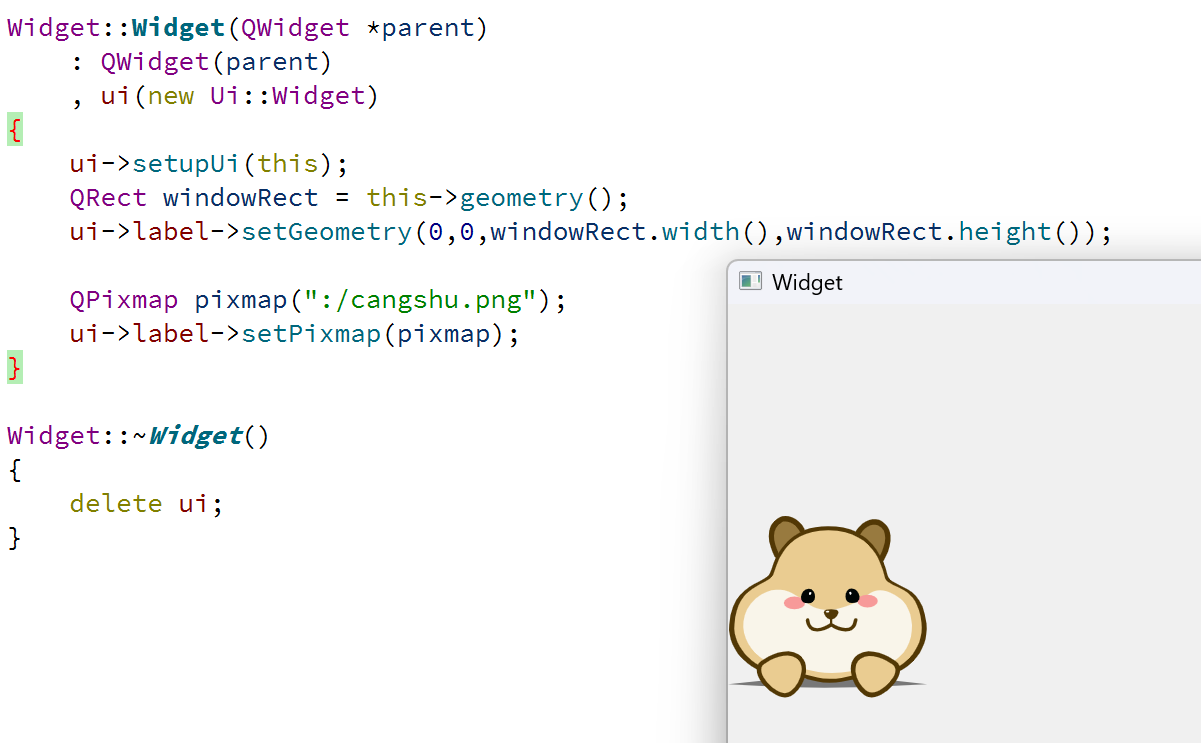Click the Widget window title bar icon
Viewport: 1201px width, 743px height.
(750, 282)
